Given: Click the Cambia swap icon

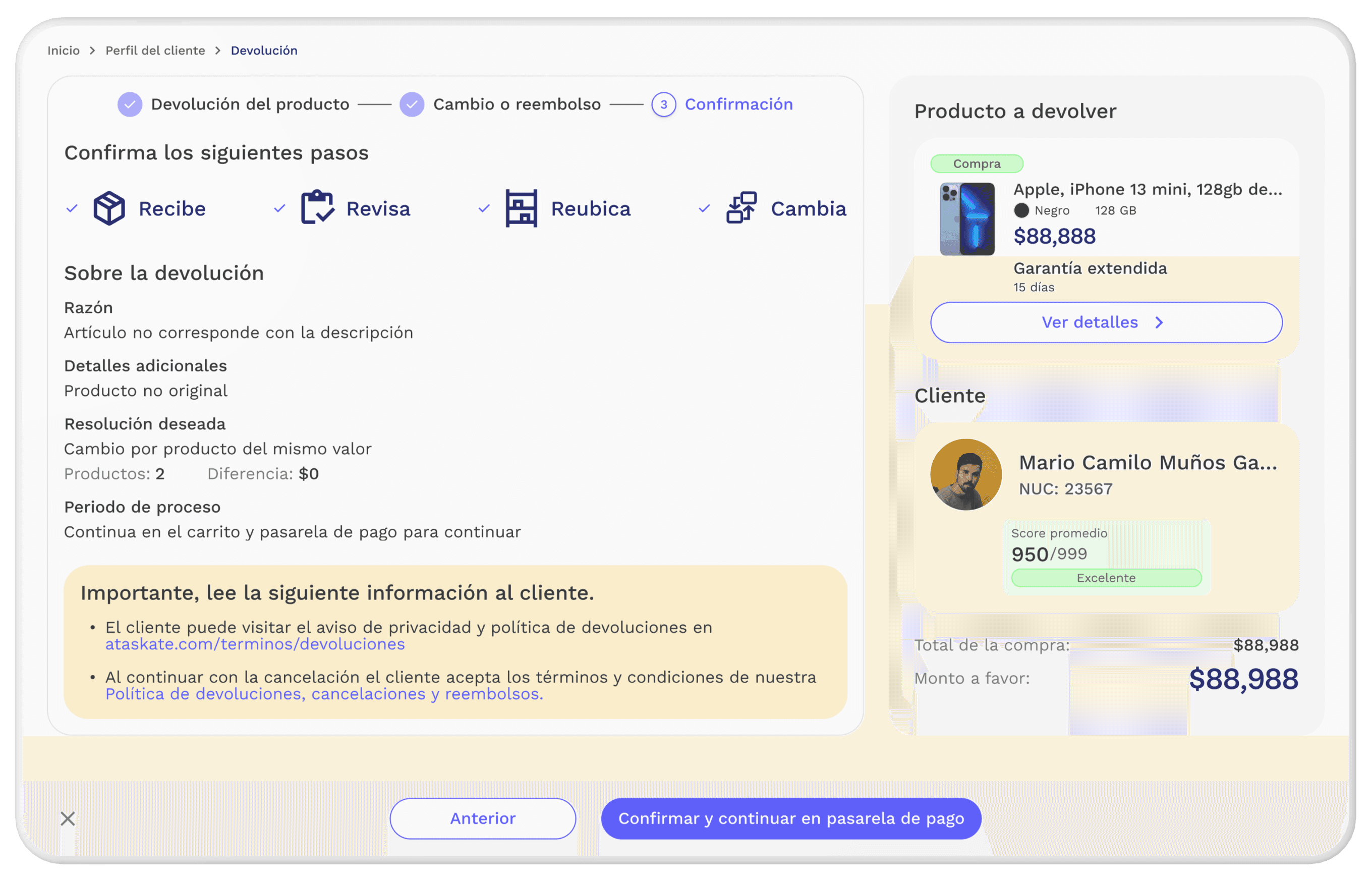Looking at the screenshot, I should (x=741, y=208).
